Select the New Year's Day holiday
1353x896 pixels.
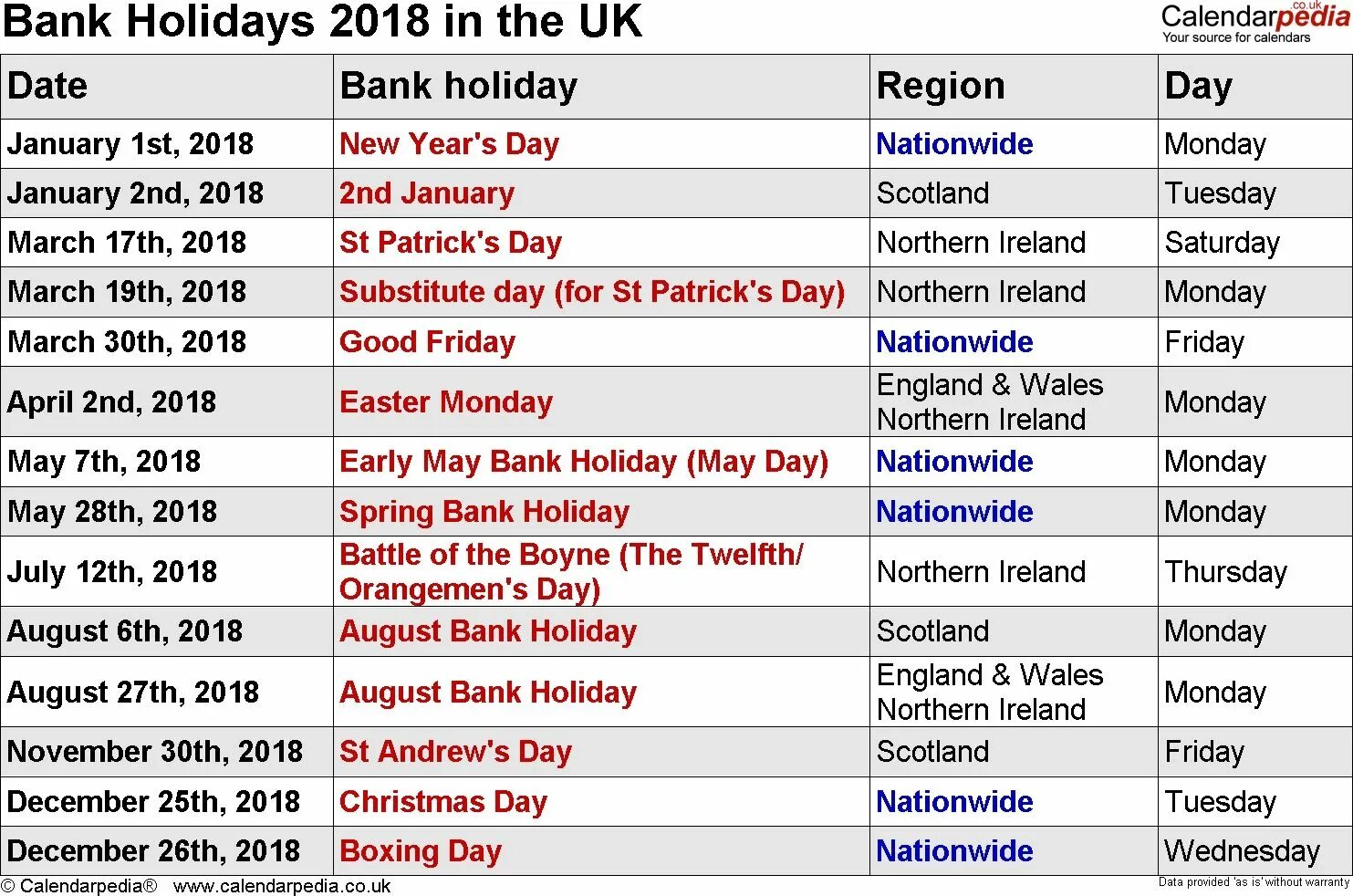(x=449, y=144)
